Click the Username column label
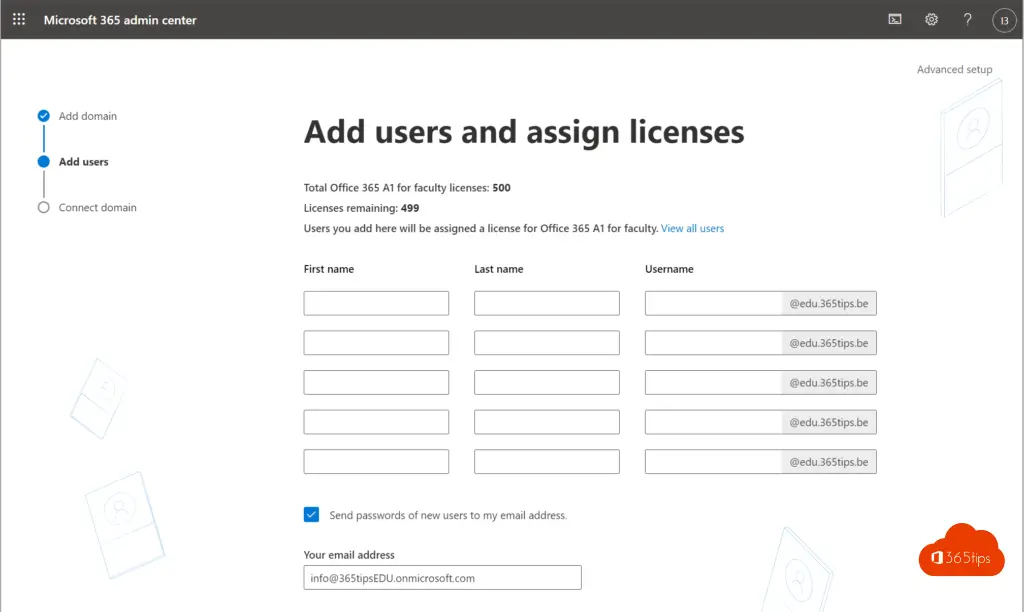The width and height of the screenshot is (1024, 612). pos(669,269)
